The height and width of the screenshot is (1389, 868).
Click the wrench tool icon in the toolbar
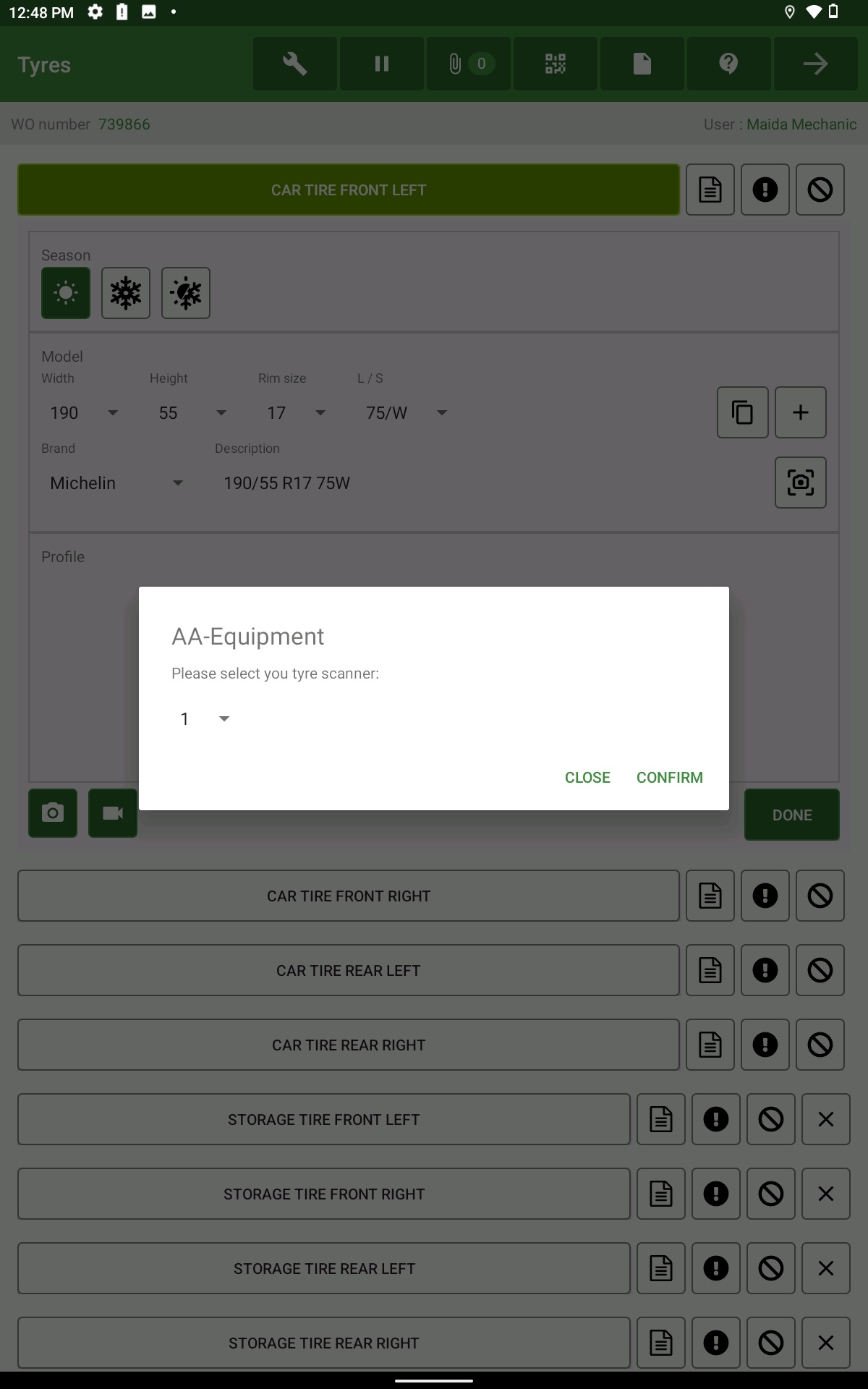click(294, 64)
